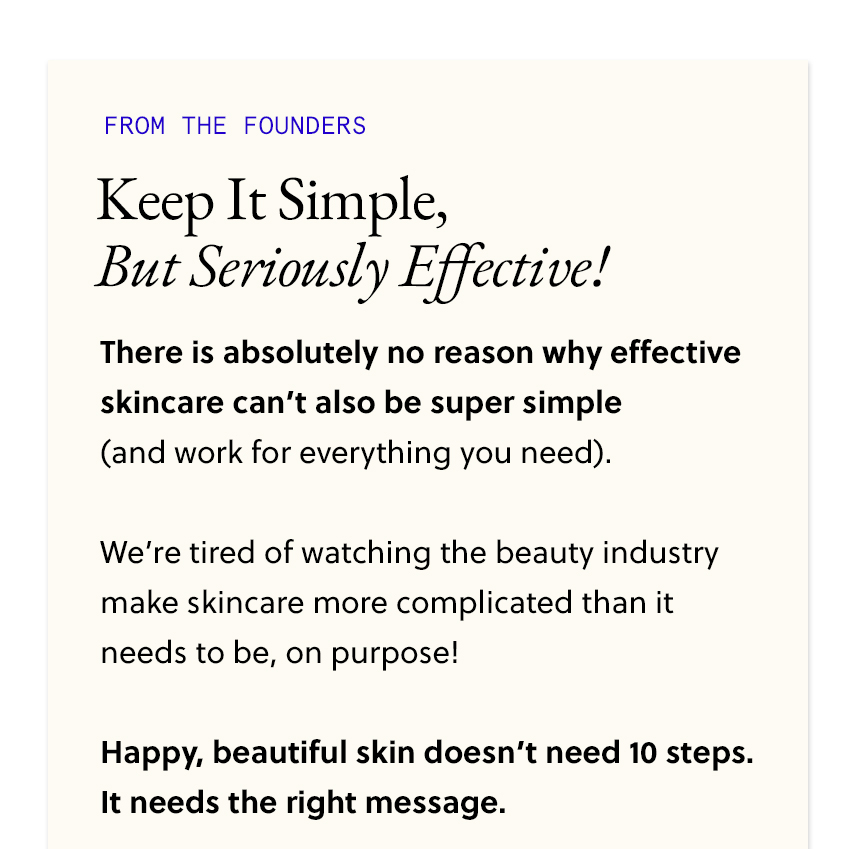Click the line "(and work for everything you need)."
Image resolution: width=854 pixels, height=849 pixels.
click(x=355, y=453)
